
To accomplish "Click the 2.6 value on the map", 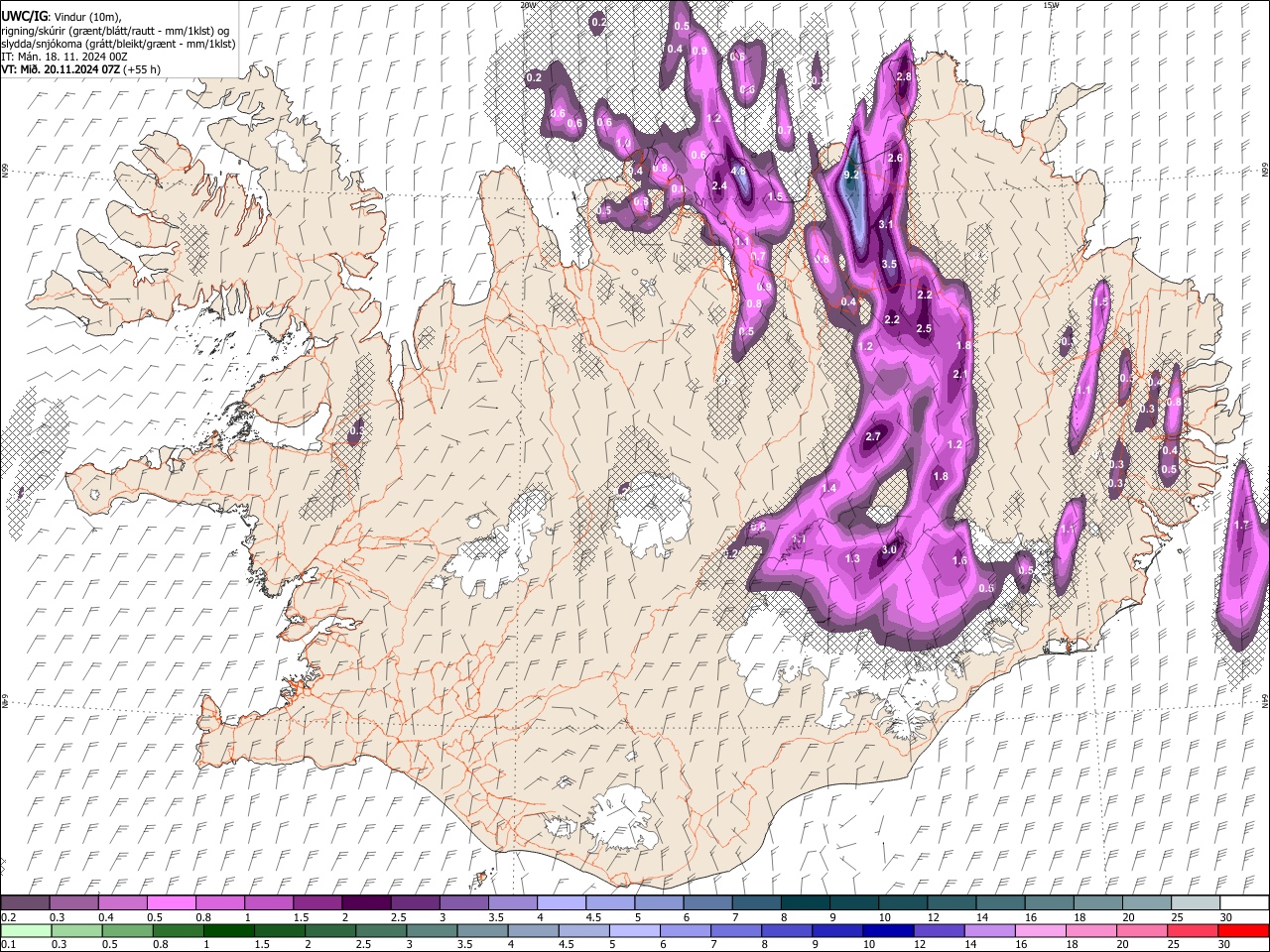I will 894,158.
